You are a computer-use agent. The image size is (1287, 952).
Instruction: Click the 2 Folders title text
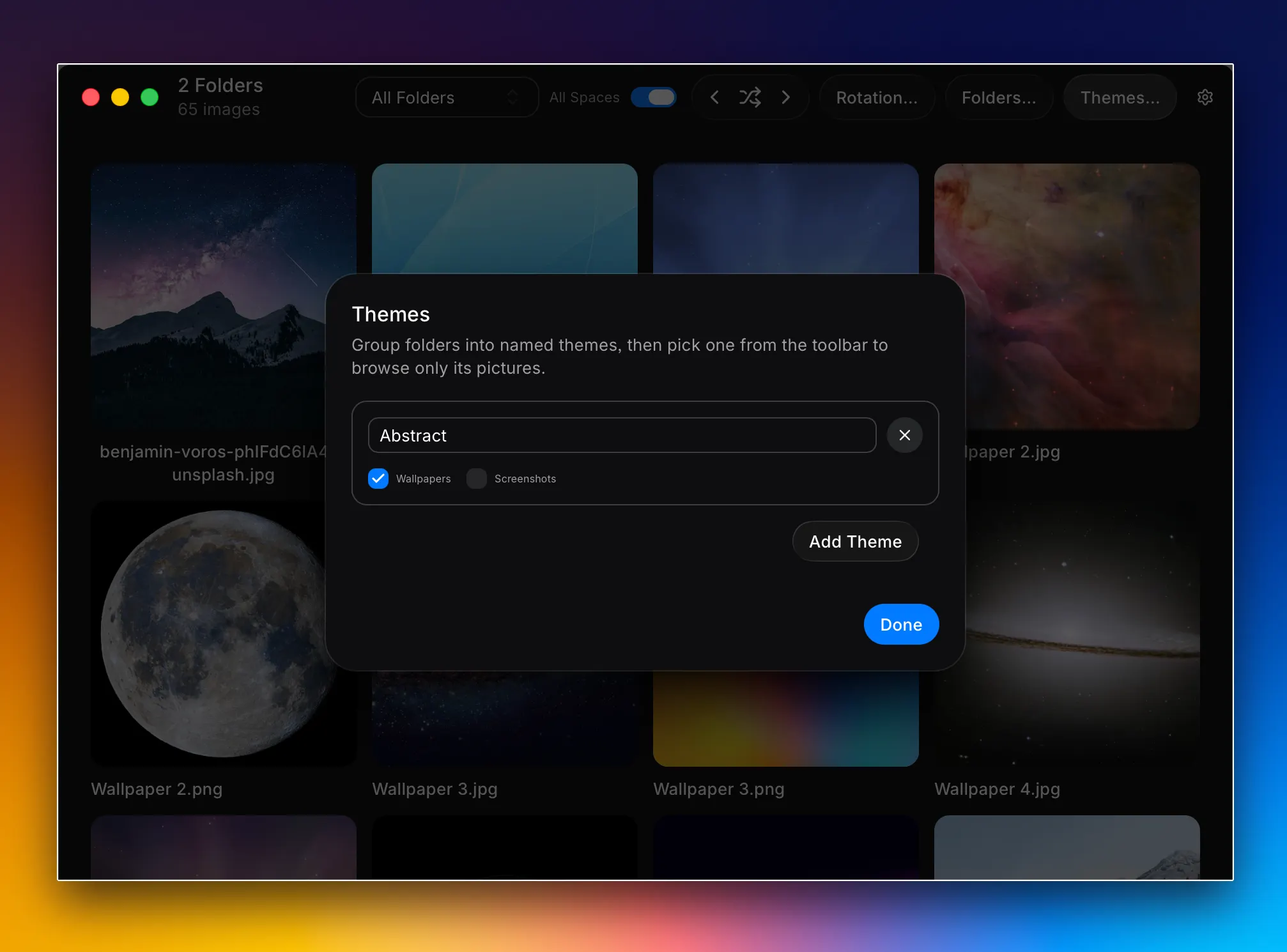point(220,85)
